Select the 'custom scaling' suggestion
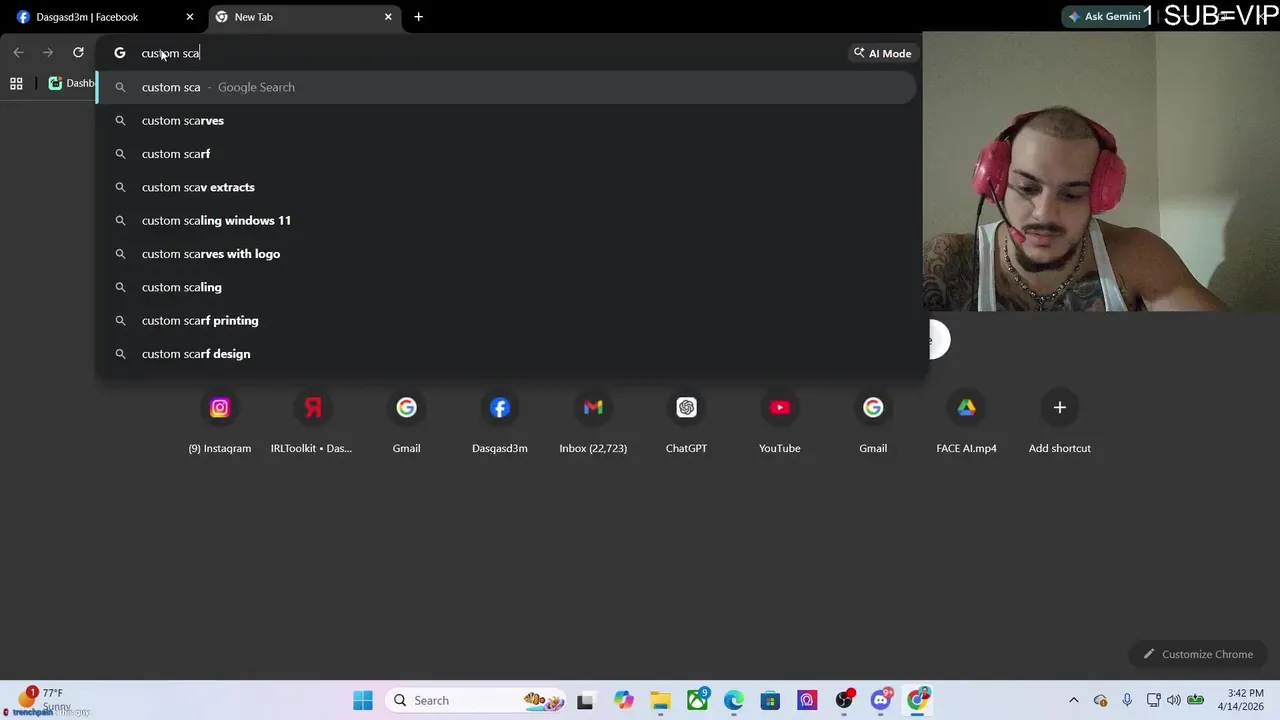Image resolution: width=1280 pixels, height=720 pixels. pos(507,287)
